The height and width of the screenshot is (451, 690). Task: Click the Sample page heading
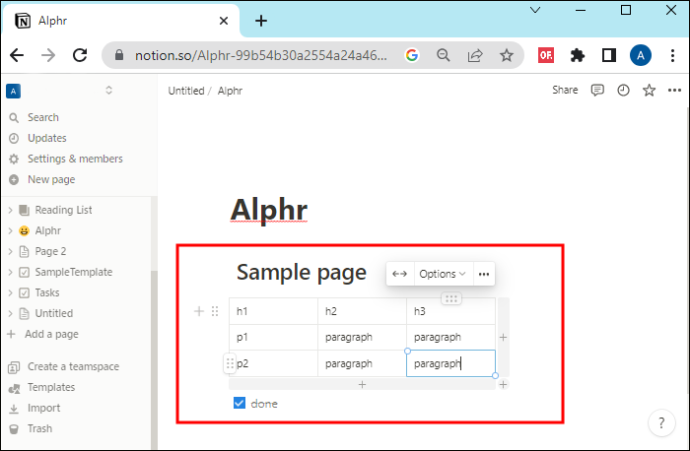301,272
